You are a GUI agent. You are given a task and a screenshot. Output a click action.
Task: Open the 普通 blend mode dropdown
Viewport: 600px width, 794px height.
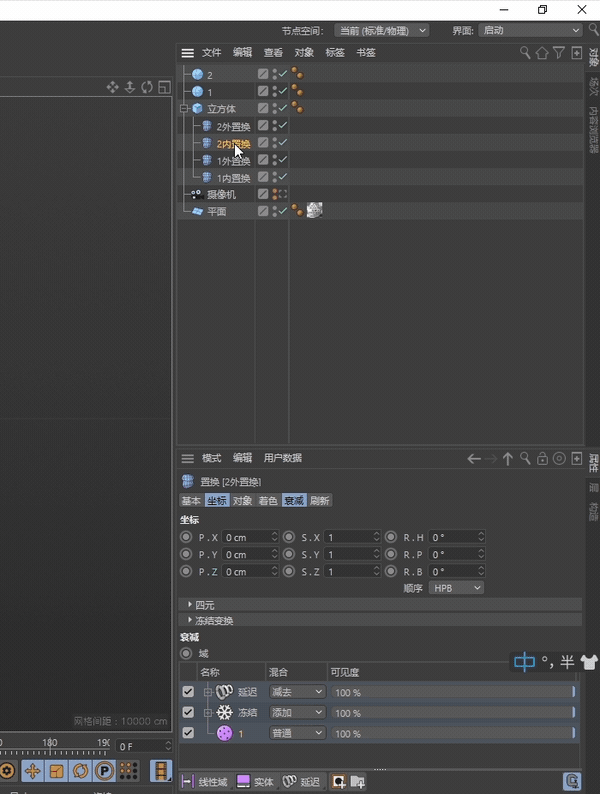pyautogui.click(x=297, y=733)
